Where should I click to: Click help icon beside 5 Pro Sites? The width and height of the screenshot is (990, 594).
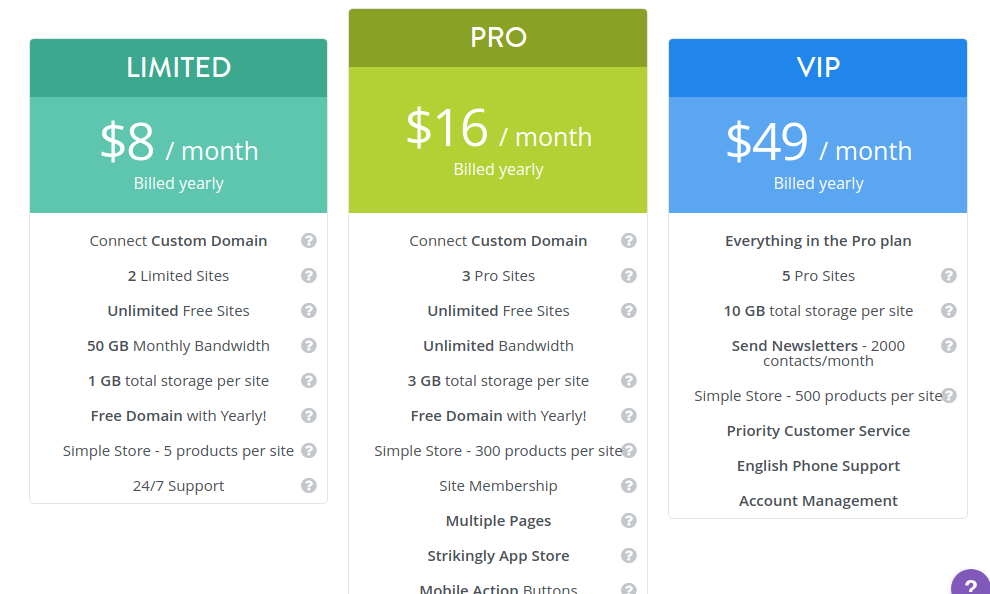click(949, 276)
